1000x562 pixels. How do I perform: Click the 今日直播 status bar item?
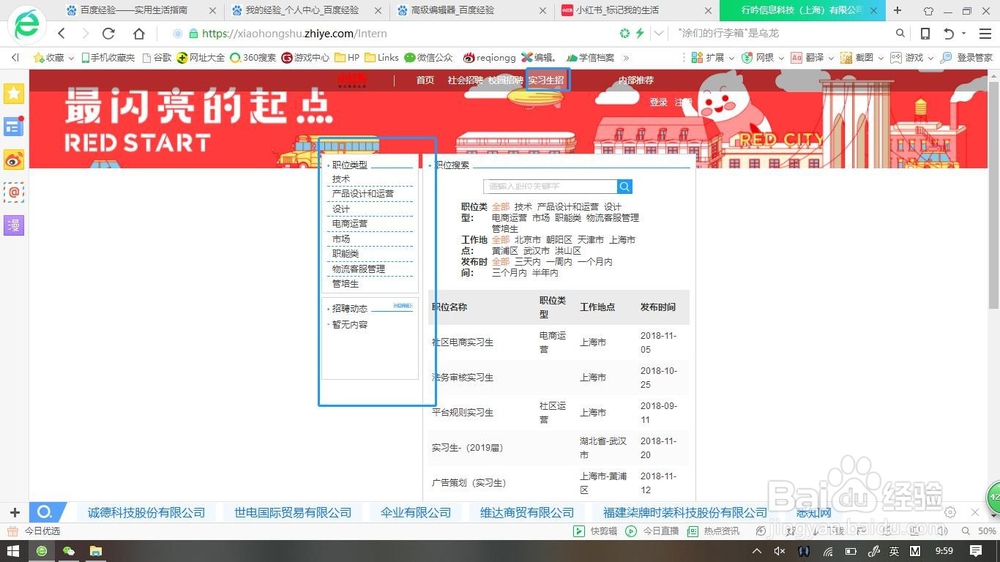[652, 531]
